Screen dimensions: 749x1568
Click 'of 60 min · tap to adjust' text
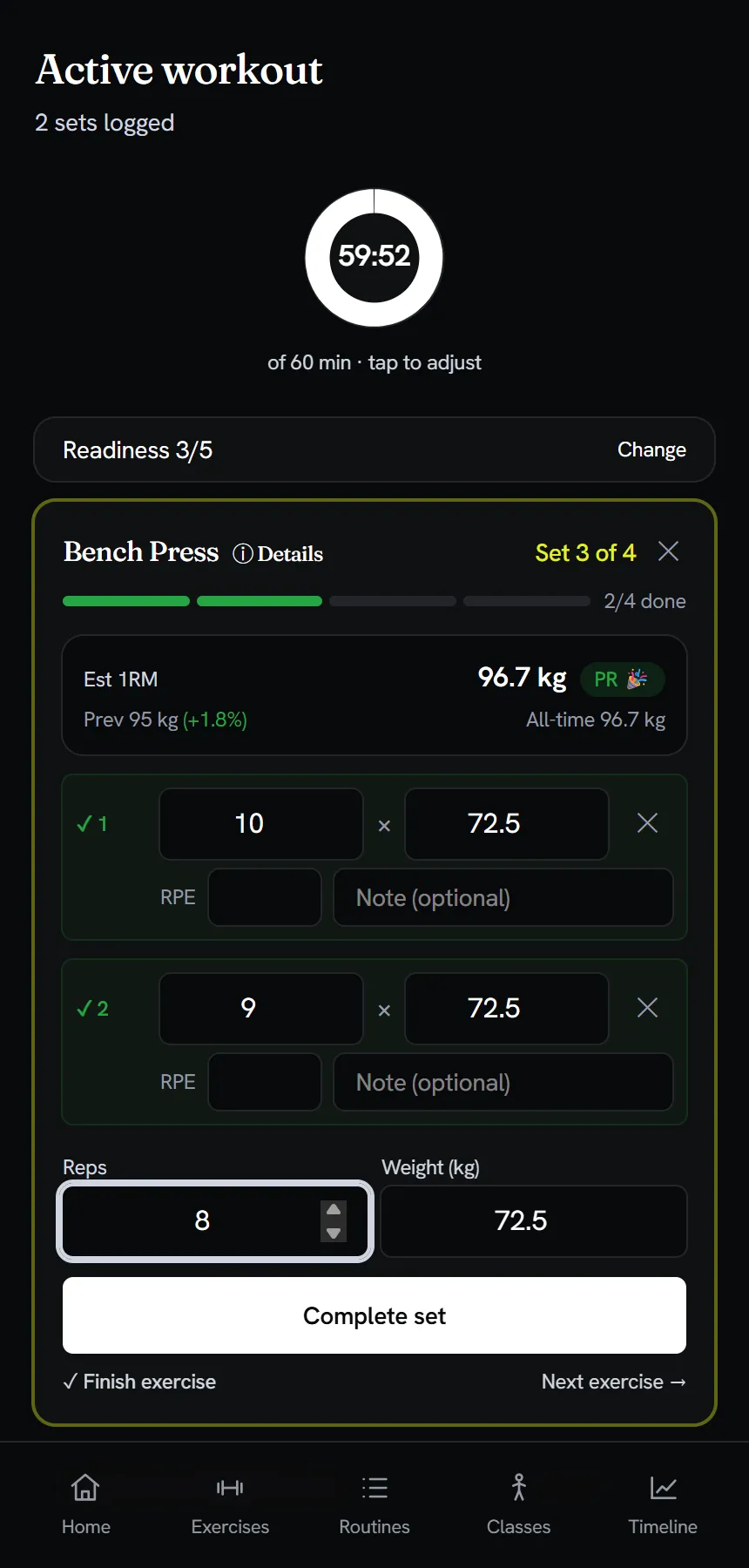pyautogui.click(x=374, y=362)
